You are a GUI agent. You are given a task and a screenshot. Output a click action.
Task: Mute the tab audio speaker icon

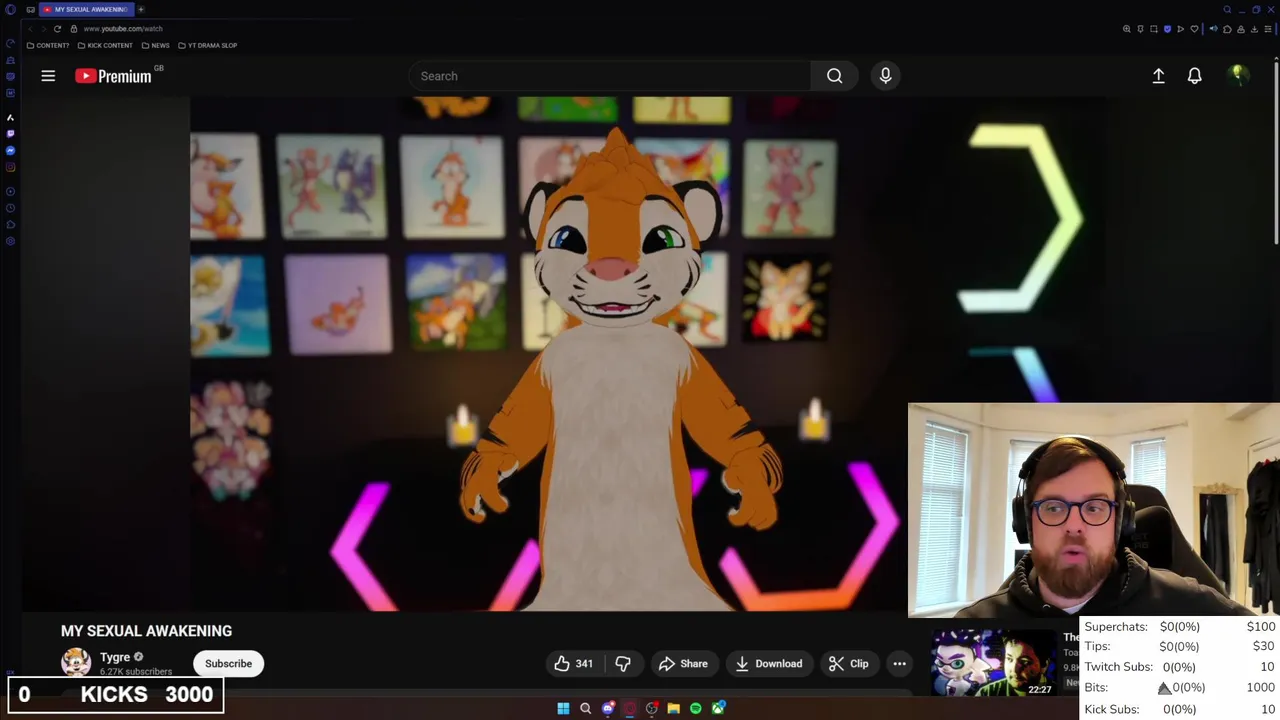1213,29
